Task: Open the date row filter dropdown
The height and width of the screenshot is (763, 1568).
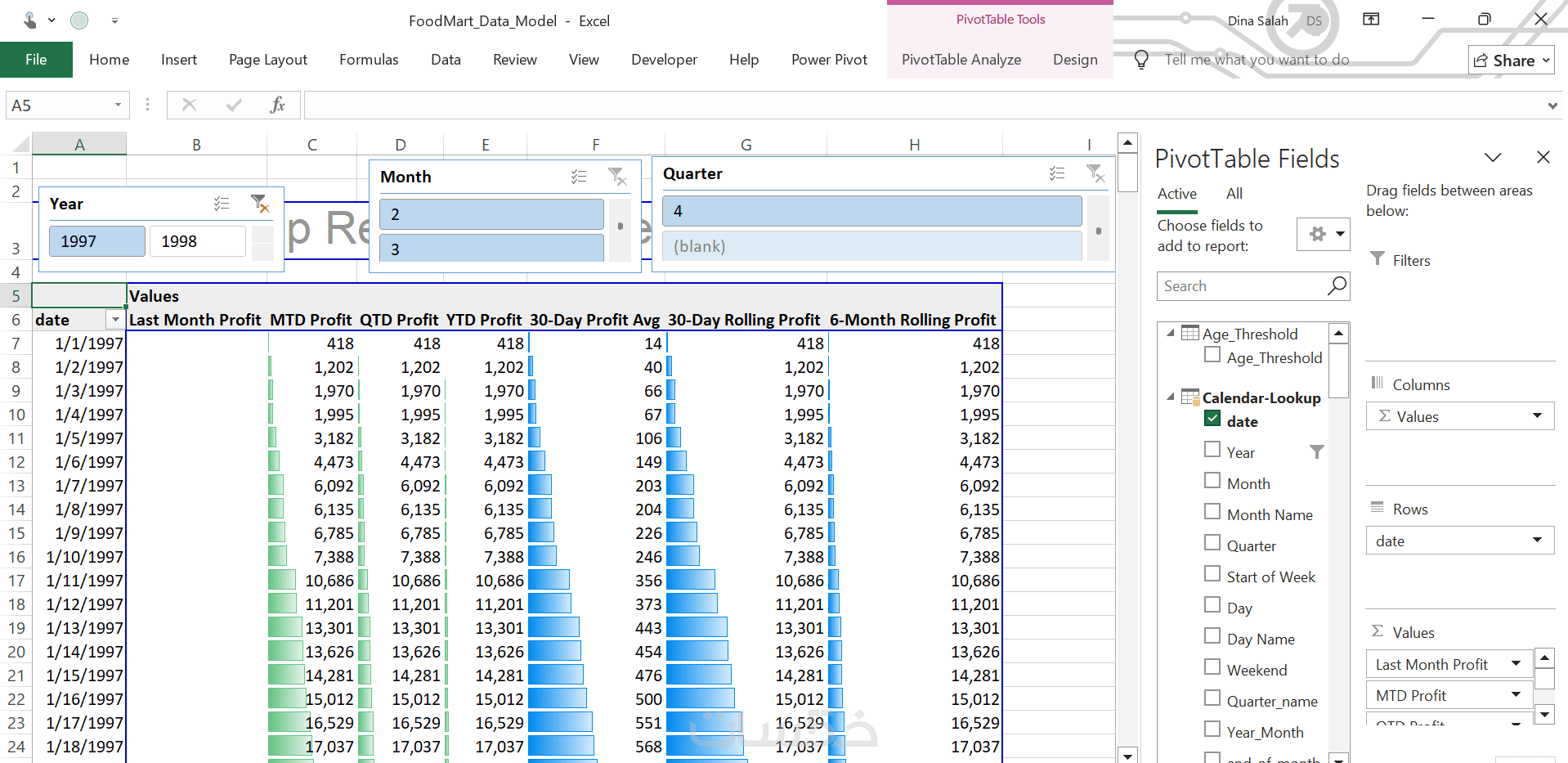Action: [x=115, y=320]
